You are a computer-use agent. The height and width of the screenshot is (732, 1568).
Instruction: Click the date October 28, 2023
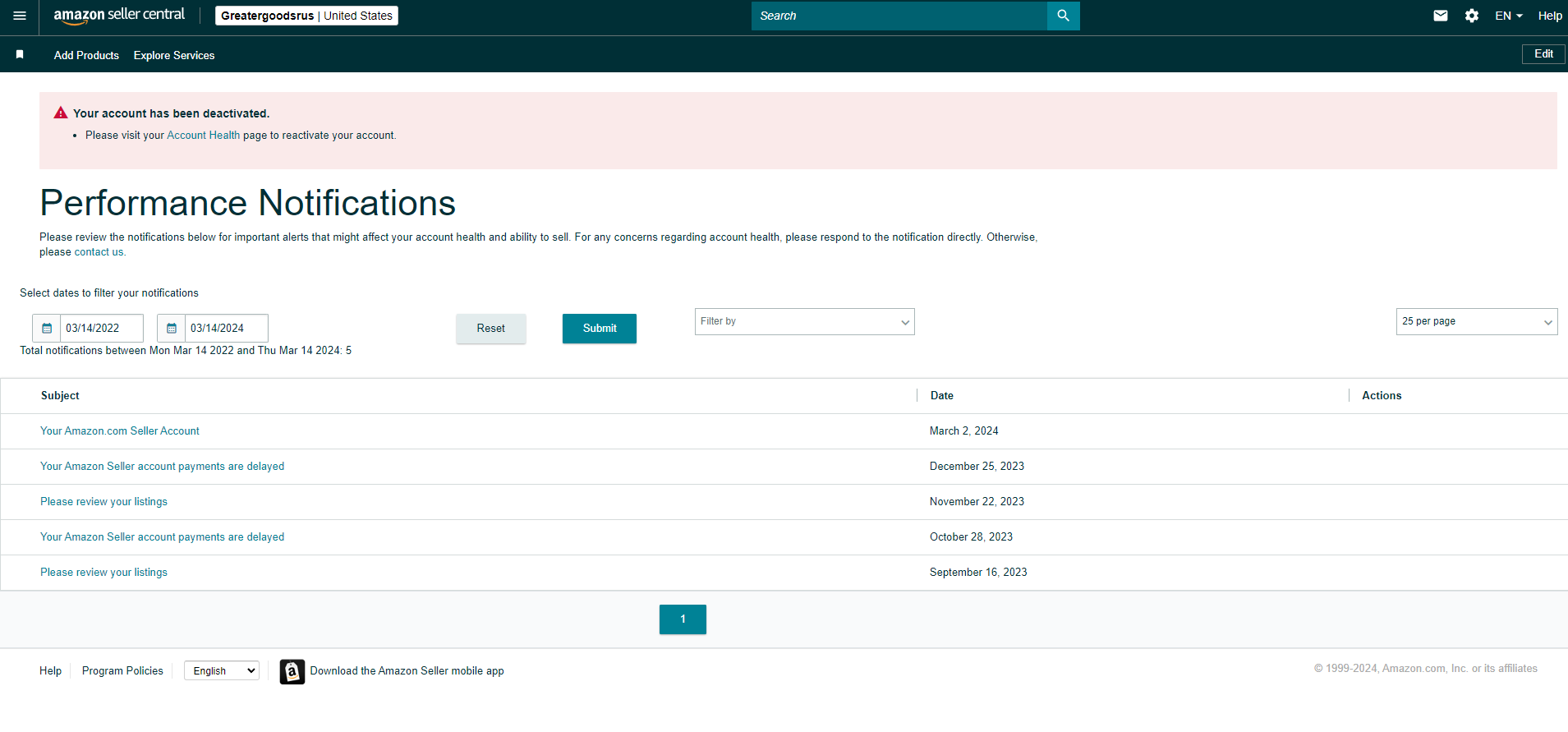pyautogui.click(x=971, y=536)
